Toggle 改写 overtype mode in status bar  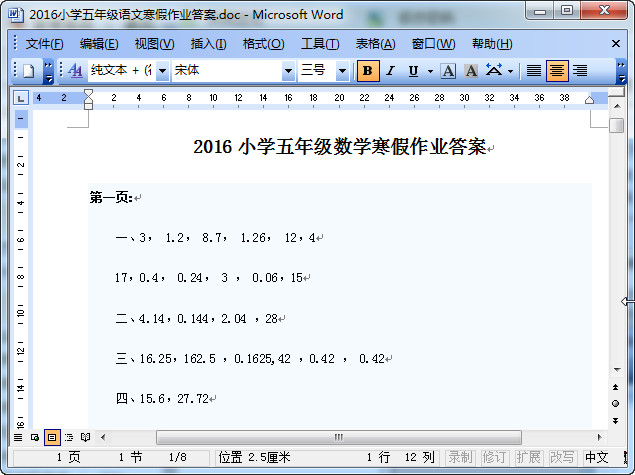pos(562,458)
